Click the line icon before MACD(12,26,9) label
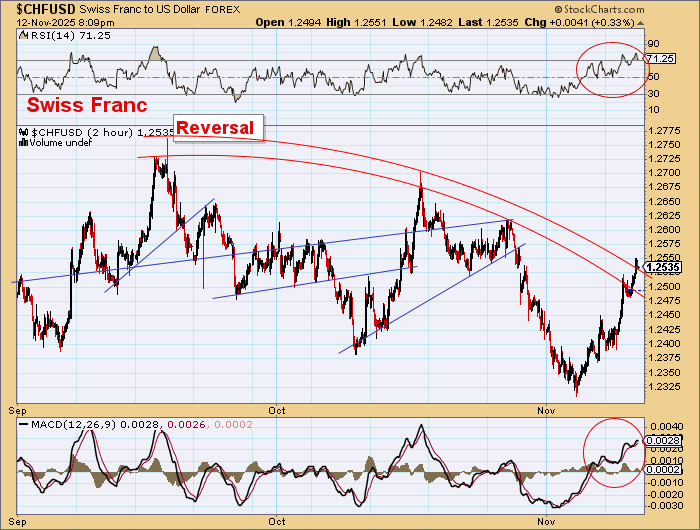Viewport: 700px width, 530px height. coord(24,424)
